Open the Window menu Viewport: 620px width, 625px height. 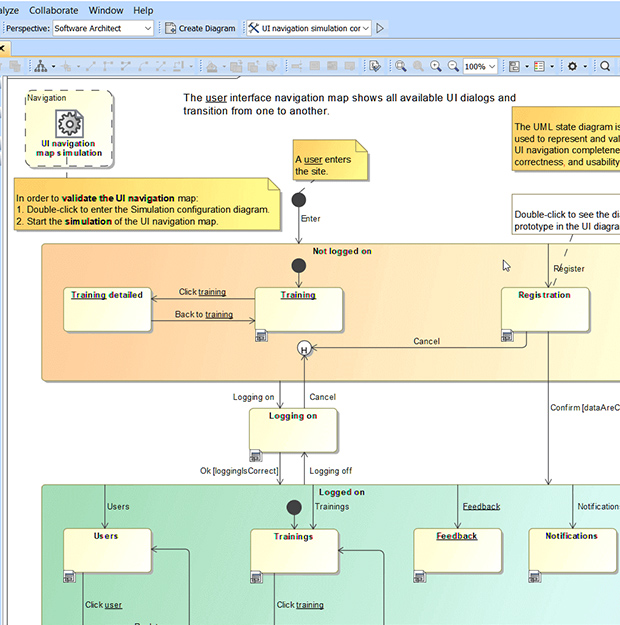click(106, 9)
